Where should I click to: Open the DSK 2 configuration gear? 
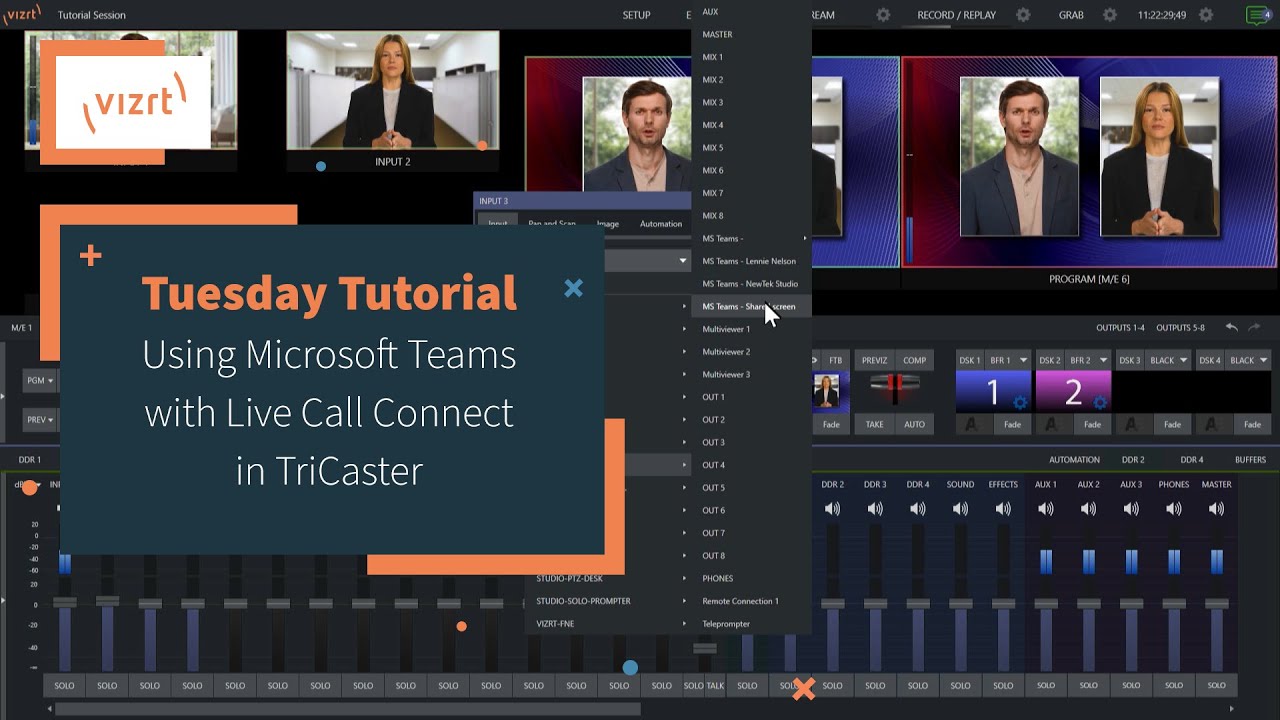coord(1100,402)
